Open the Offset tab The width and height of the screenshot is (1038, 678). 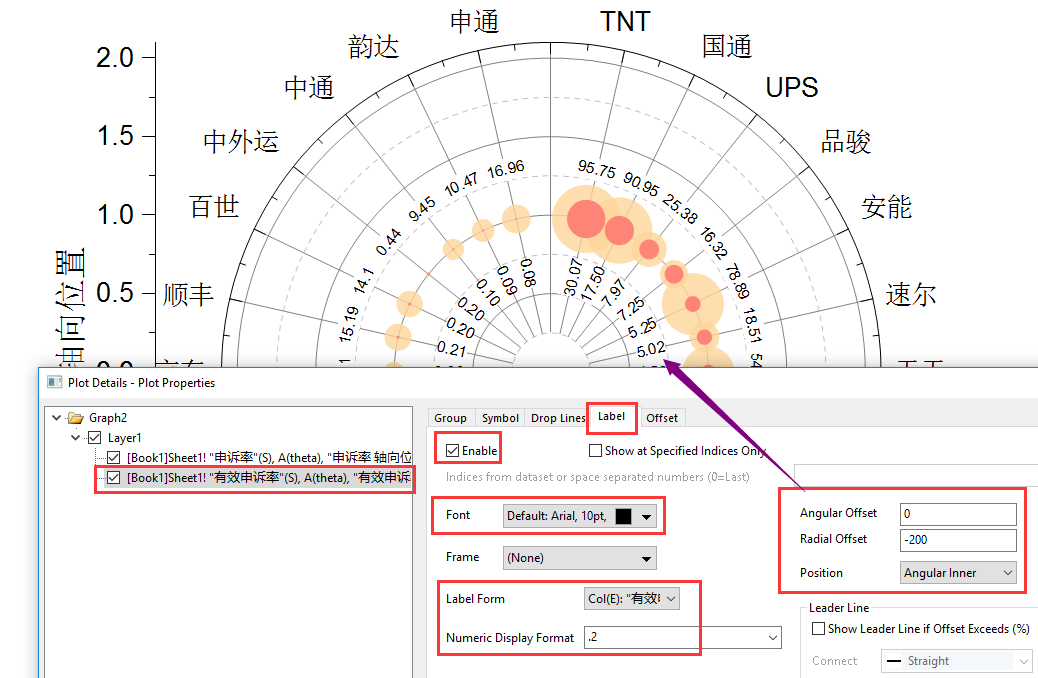click(x=662, y=418)
